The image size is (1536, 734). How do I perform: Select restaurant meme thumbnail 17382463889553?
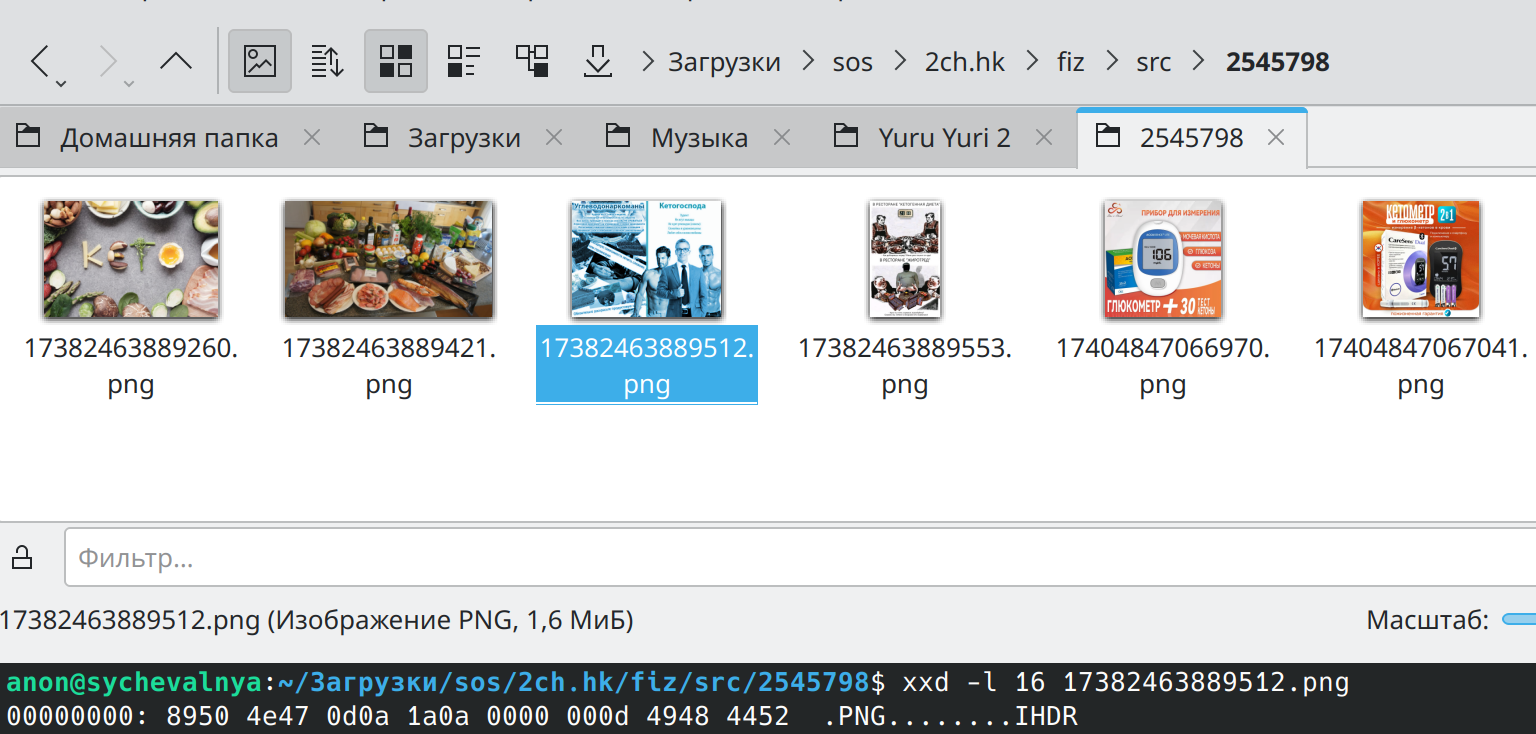pyautogui.click(x=905, y=259)
